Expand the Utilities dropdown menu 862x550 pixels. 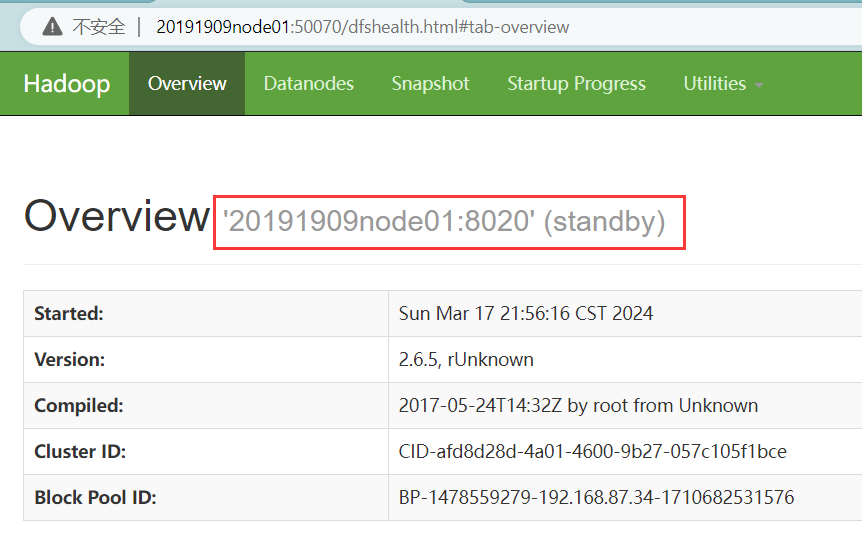[x=723, y=84]
